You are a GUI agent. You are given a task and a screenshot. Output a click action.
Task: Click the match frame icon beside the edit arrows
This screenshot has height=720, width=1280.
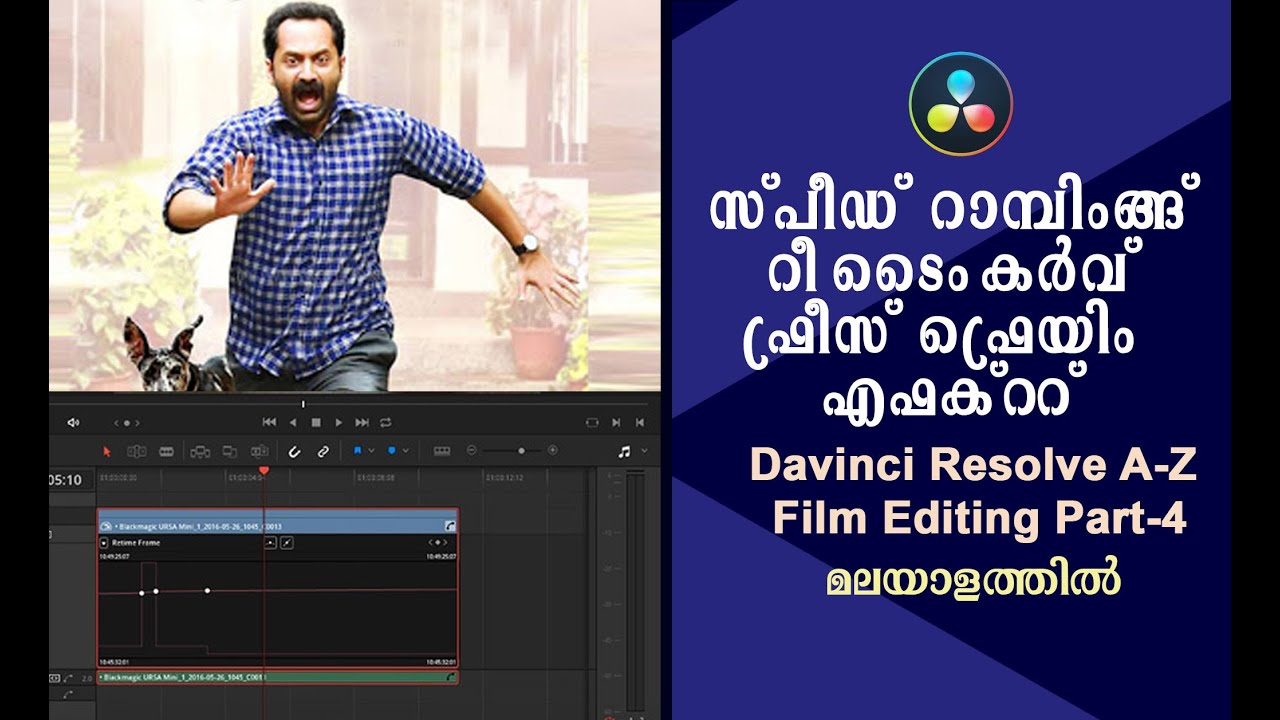click(x=592, y=422)
